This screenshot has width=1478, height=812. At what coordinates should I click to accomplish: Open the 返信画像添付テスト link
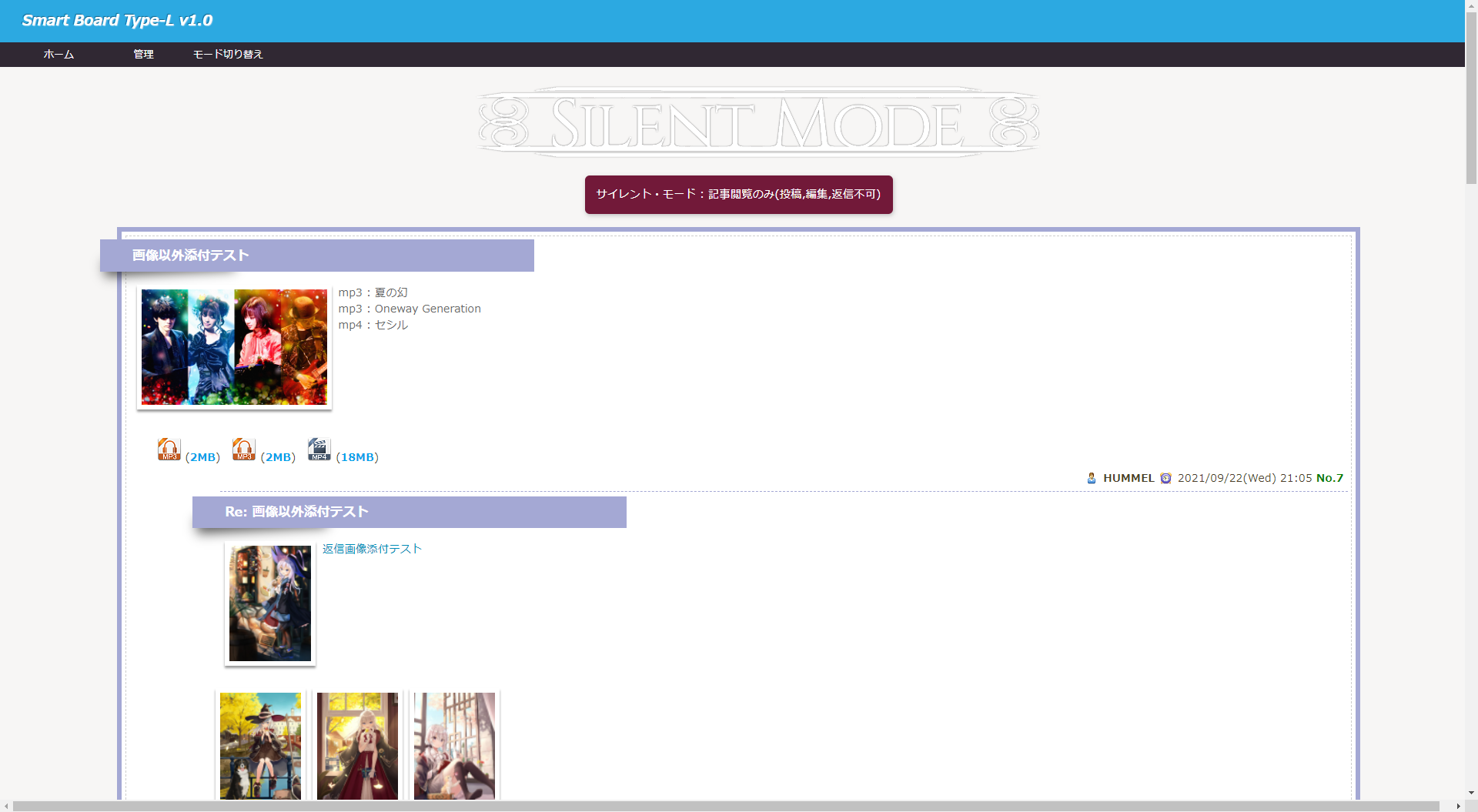[372, 549]
